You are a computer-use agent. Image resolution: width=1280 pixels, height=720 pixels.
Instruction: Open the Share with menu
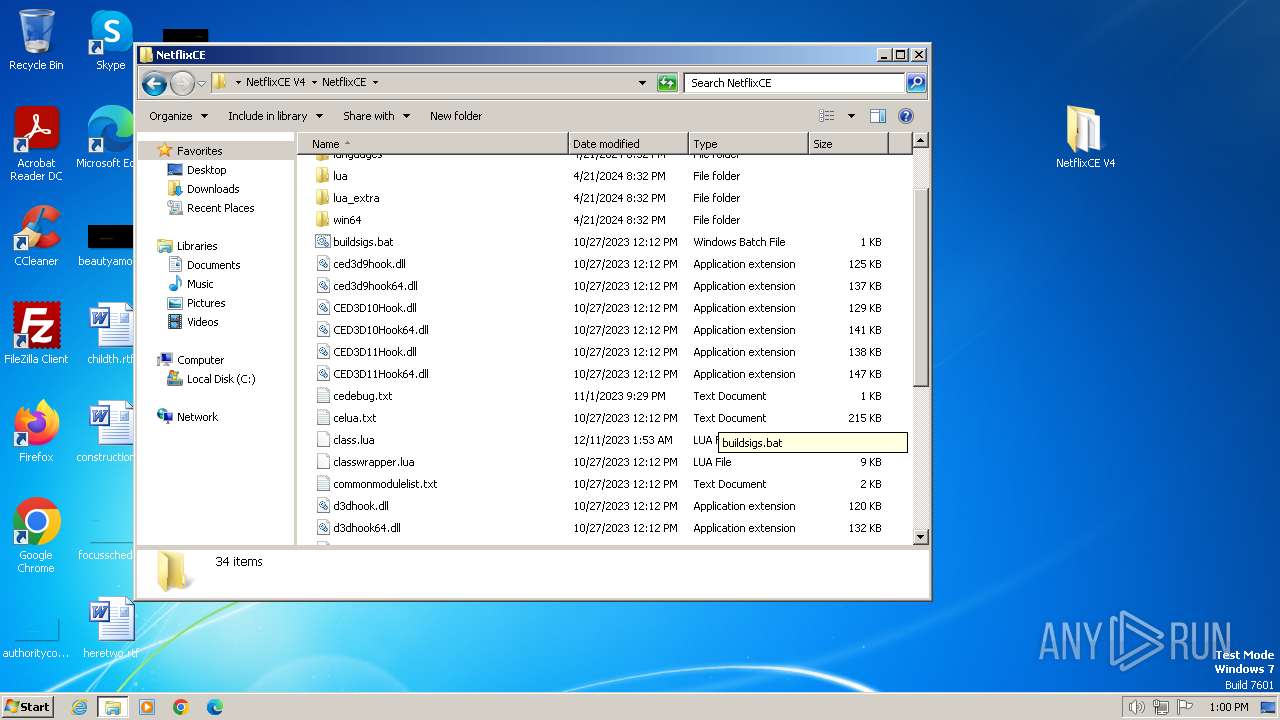pos(376,116)
